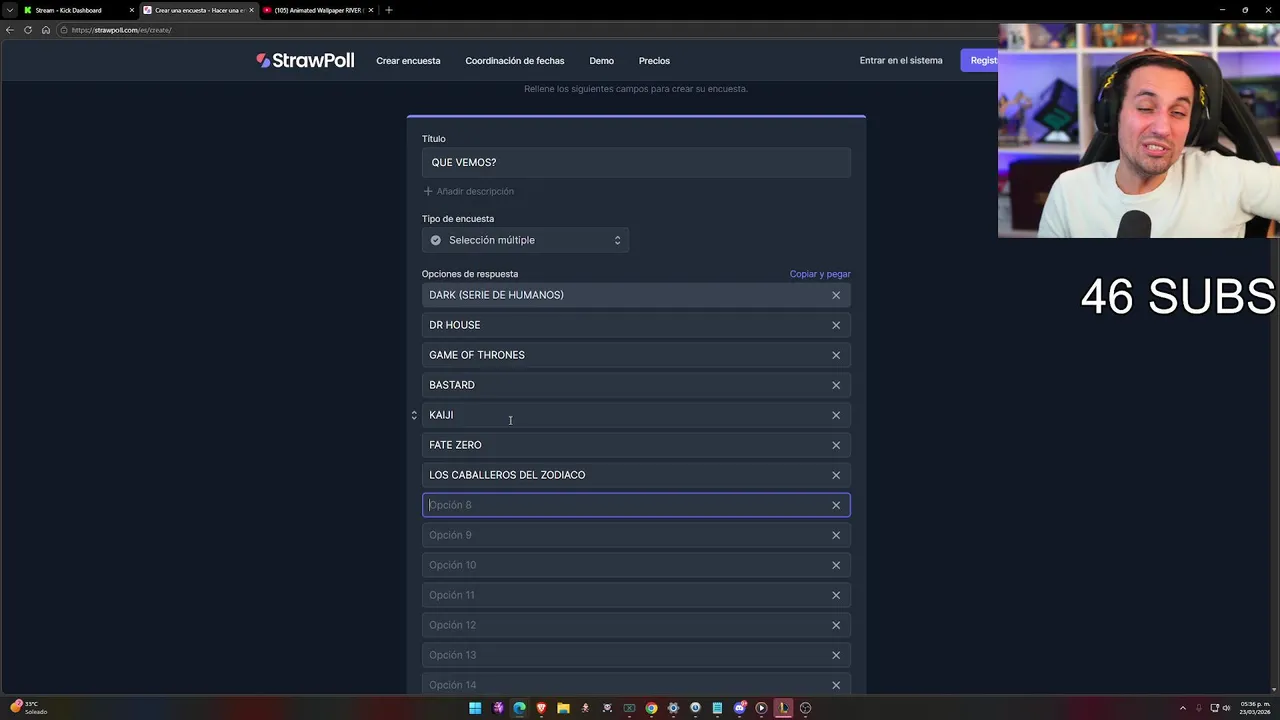Delete the GAME OF THRONES option
Viewport: 1280px width, 720px height.
tap(836, 355)
